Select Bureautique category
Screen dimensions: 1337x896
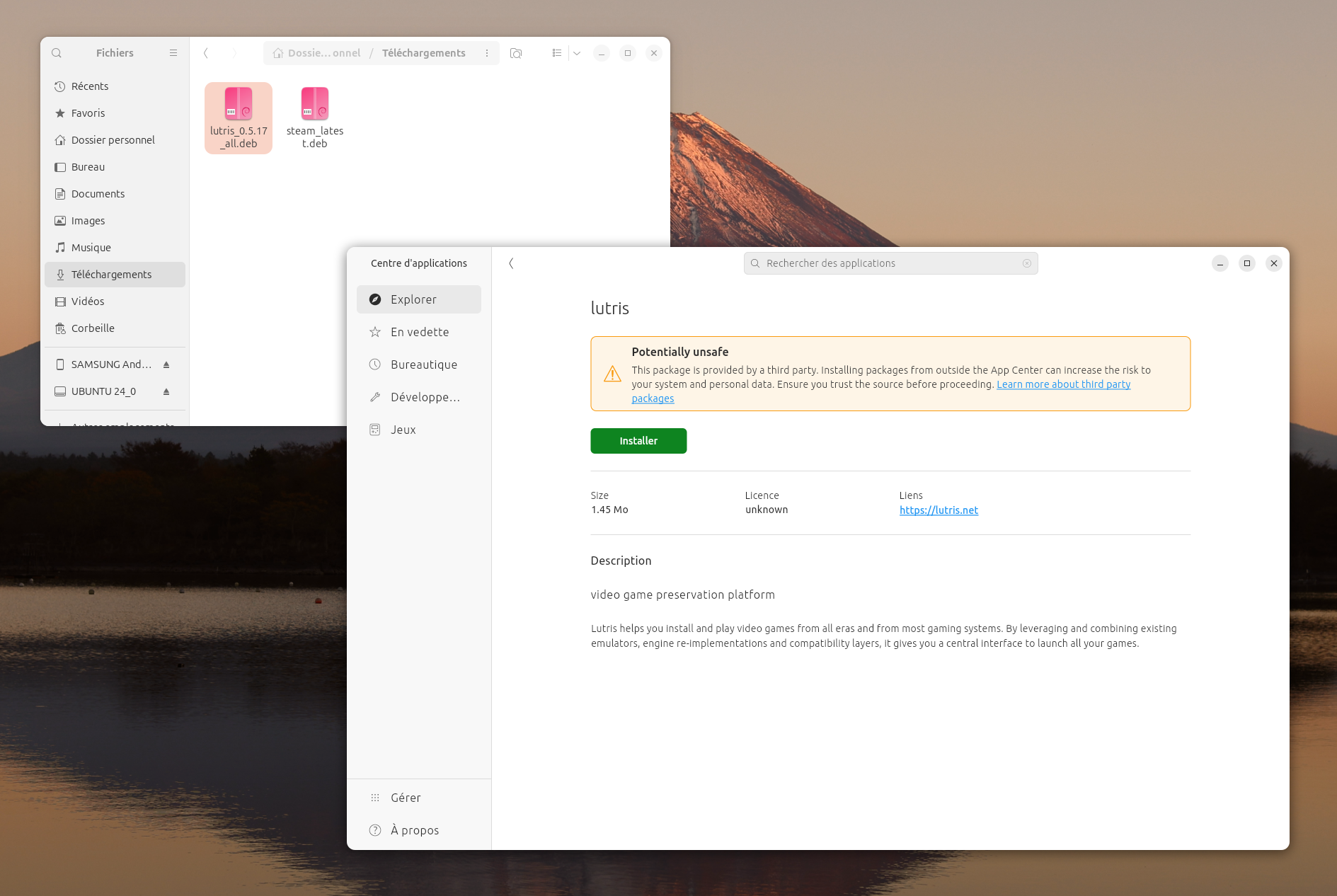click(419, 364)
